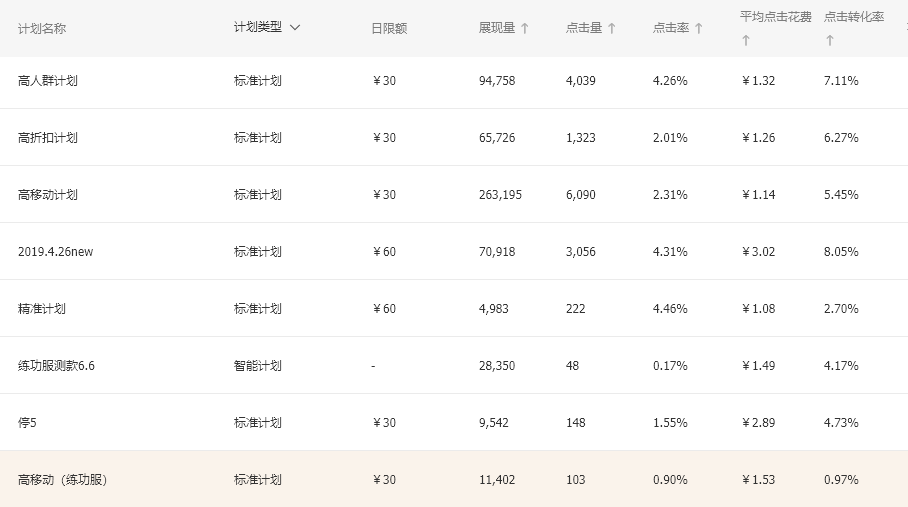Open 练功服测款6.6 plan
Screen dimensions: 908x507
click(x=56, y=366)
